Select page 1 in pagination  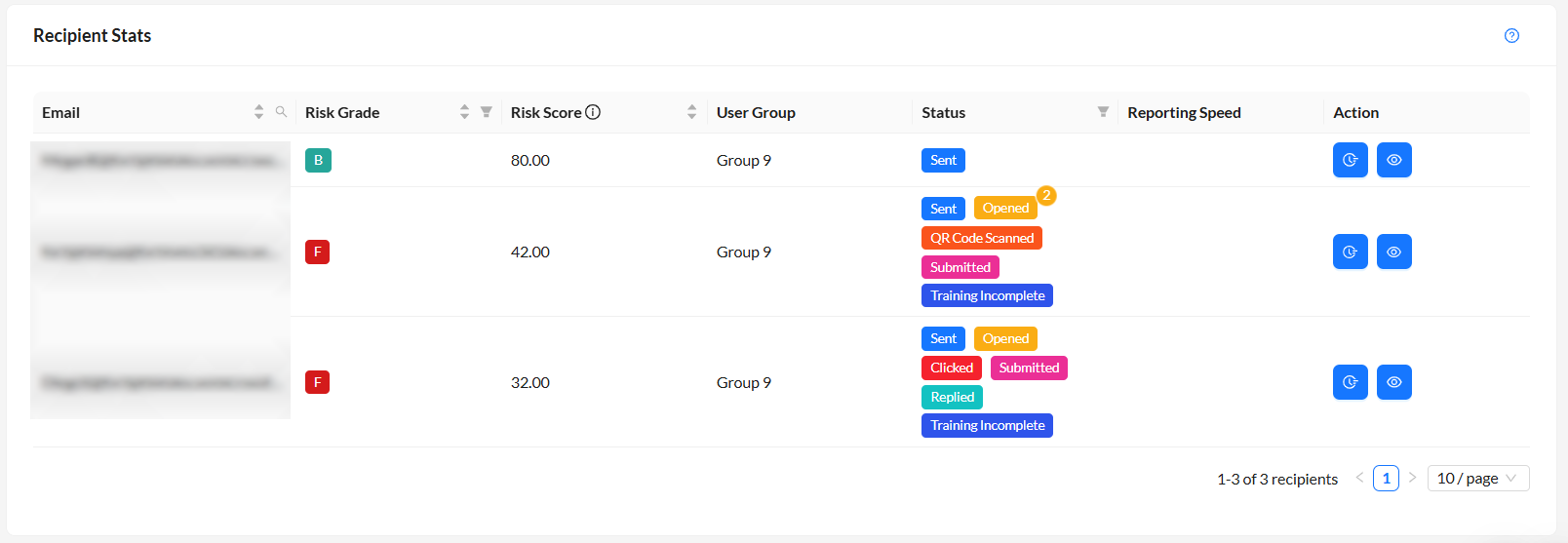[x=1386, y=479]
